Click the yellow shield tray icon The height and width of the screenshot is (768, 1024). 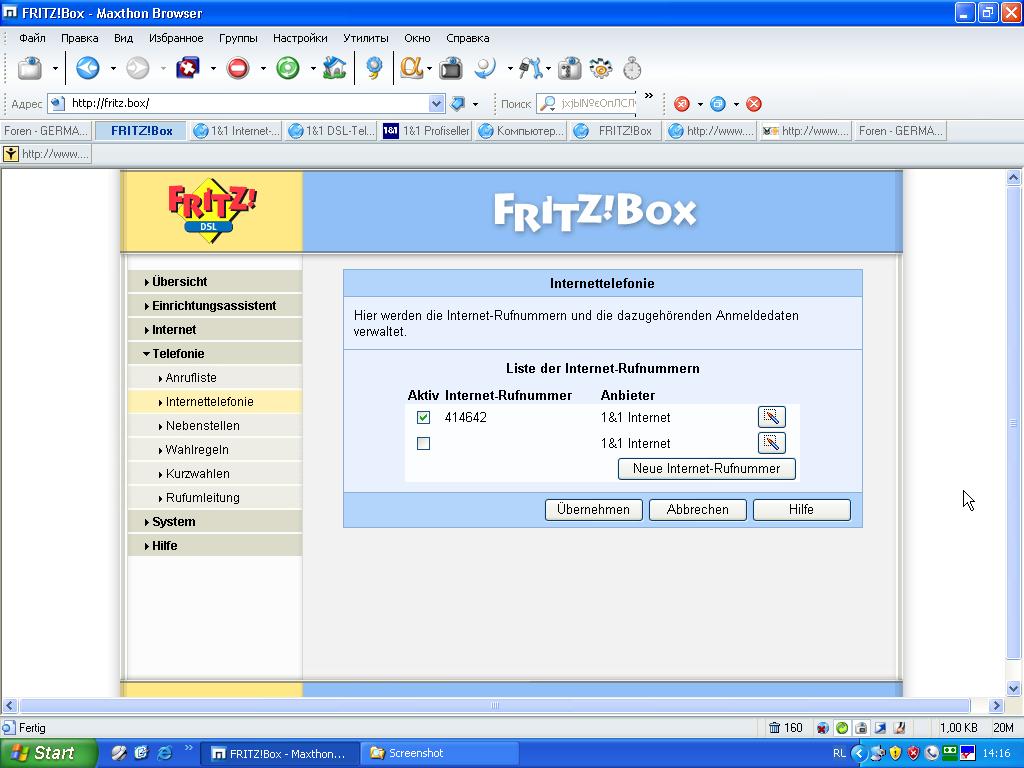[x=895, y=753]
